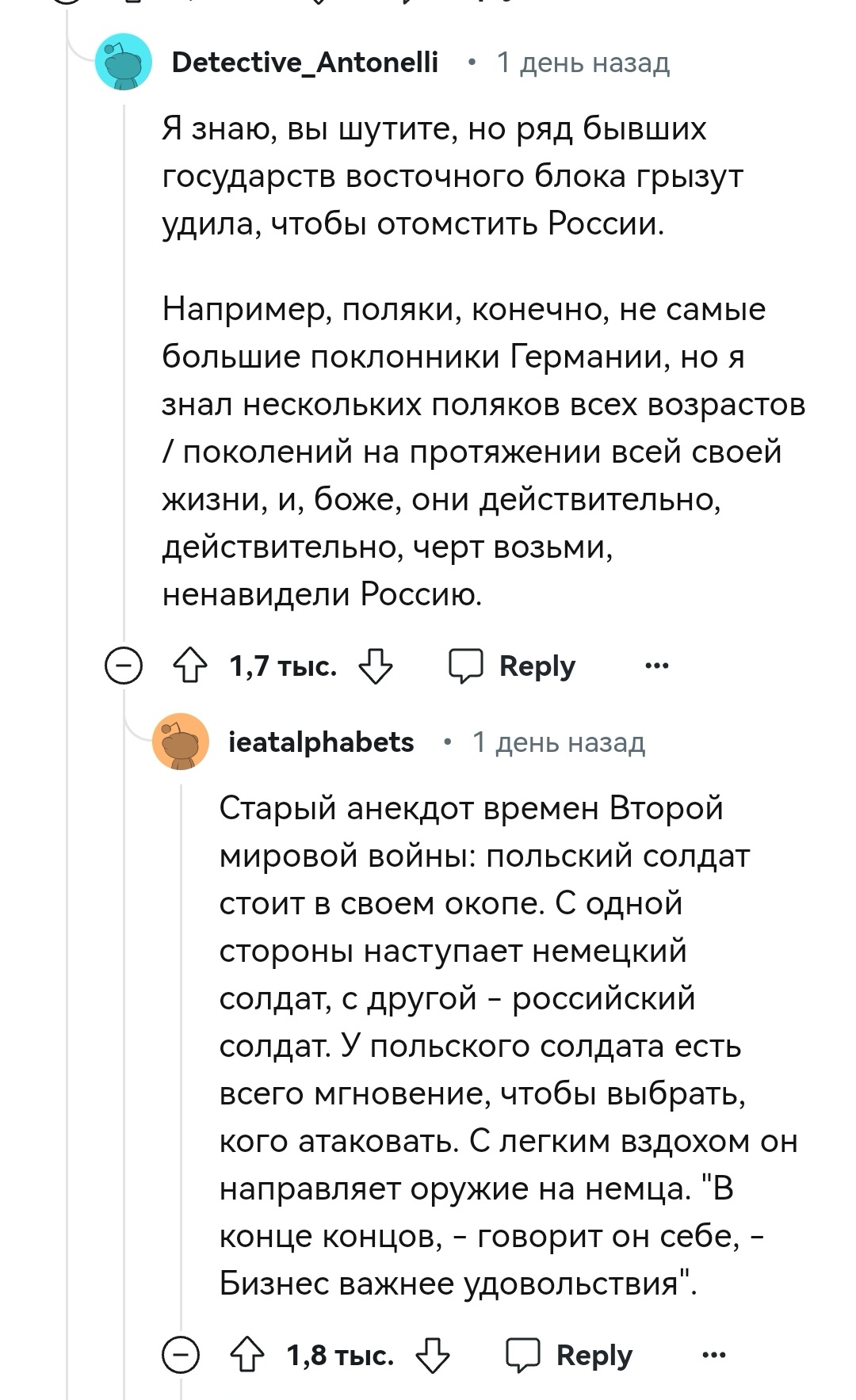Click the 1,8 тыс. vote count
Screen dimensions: 856x1400
[340, 1355]
